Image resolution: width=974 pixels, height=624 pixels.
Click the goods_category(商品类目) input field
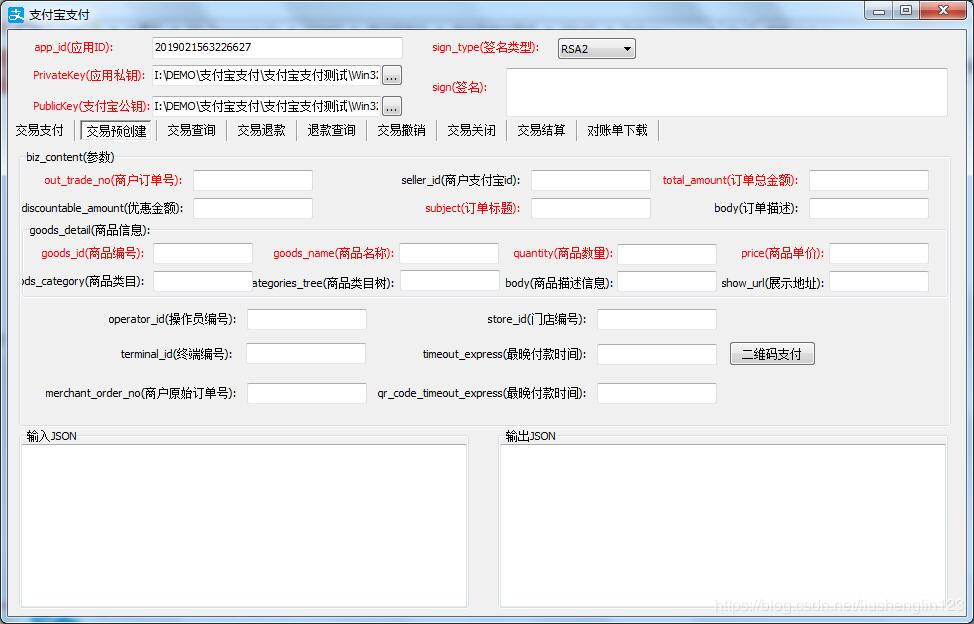pos(203,281)
